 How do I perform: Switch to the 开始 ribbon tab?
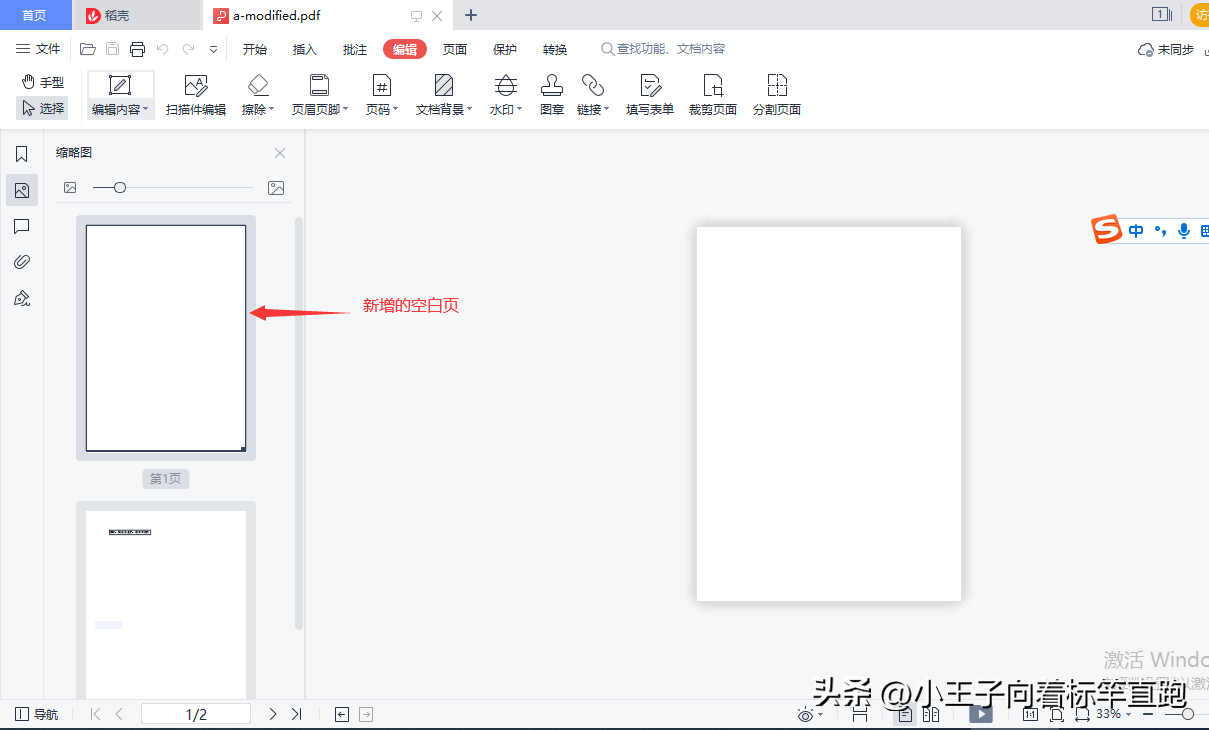pyautogui.click(x=255, y=49)
